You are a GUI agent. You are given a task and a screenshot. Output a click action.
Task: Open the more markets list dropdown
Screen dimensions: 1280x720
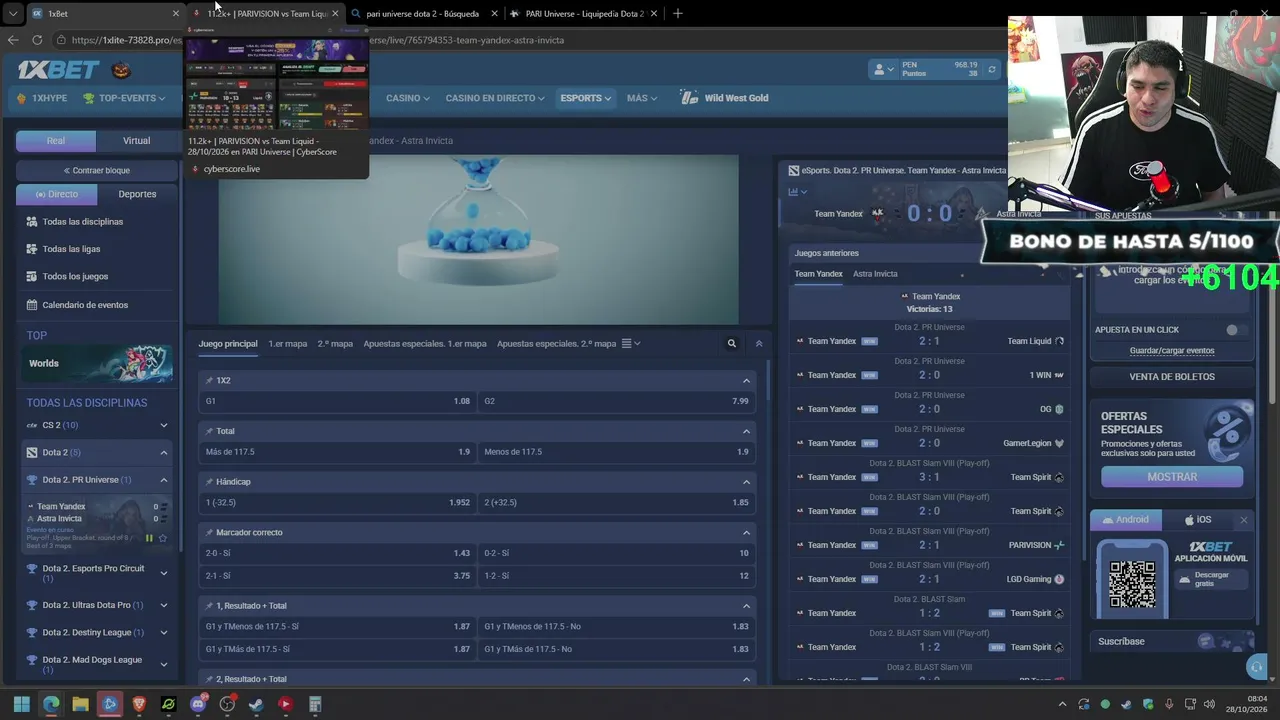click(x=631, y=344)
